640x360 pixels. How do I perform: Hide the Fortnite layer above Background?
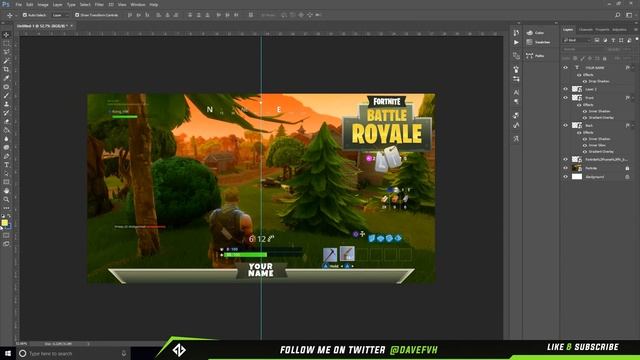[566, 168]
